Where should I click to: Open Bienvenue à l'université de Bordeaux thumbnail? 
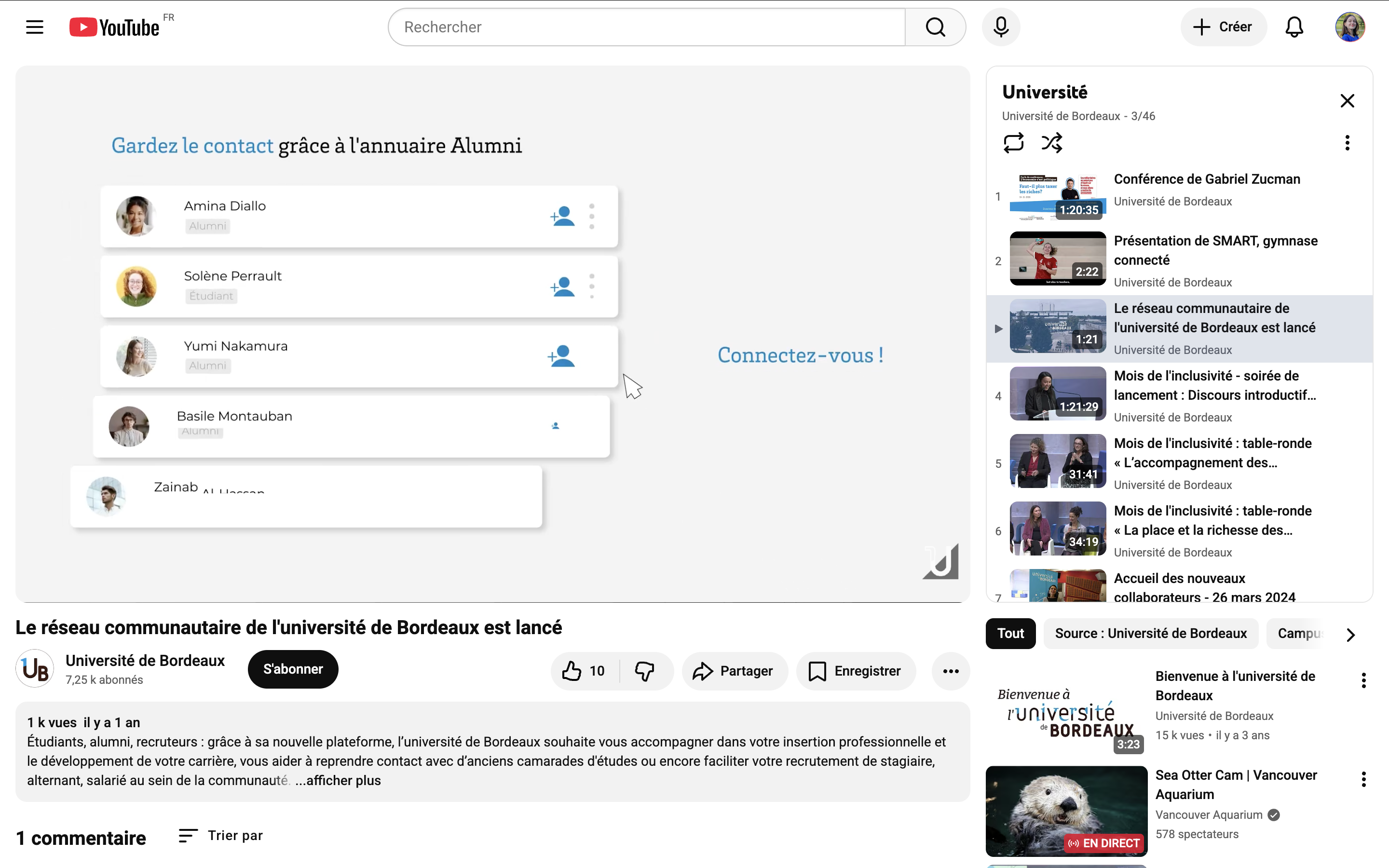(x=1066, y=712)
